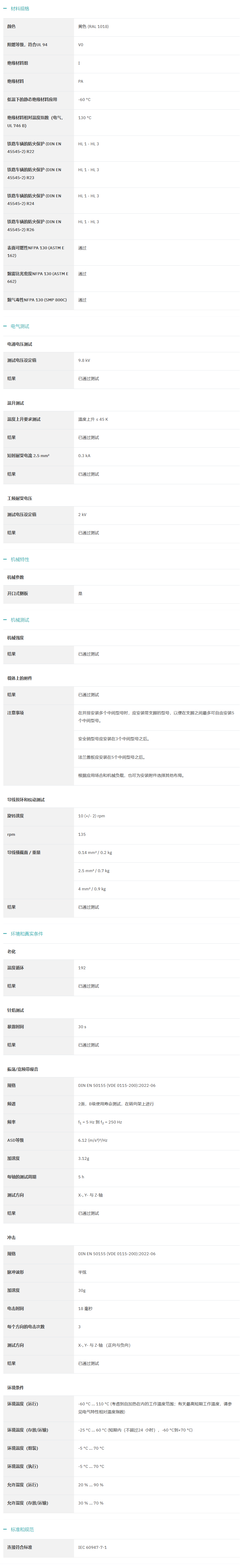Select the -25 °C ... 60 °C storage temperature
Viewport: 241px width, 1568px height.
click(x=135, y=1430)
